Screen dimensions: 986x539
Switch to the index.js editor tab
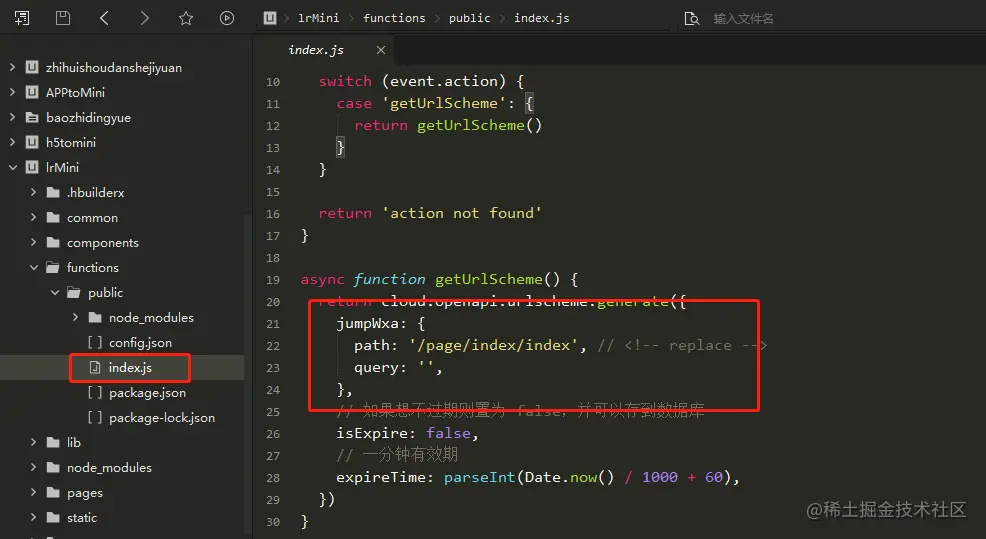click(x=316, y=50)
